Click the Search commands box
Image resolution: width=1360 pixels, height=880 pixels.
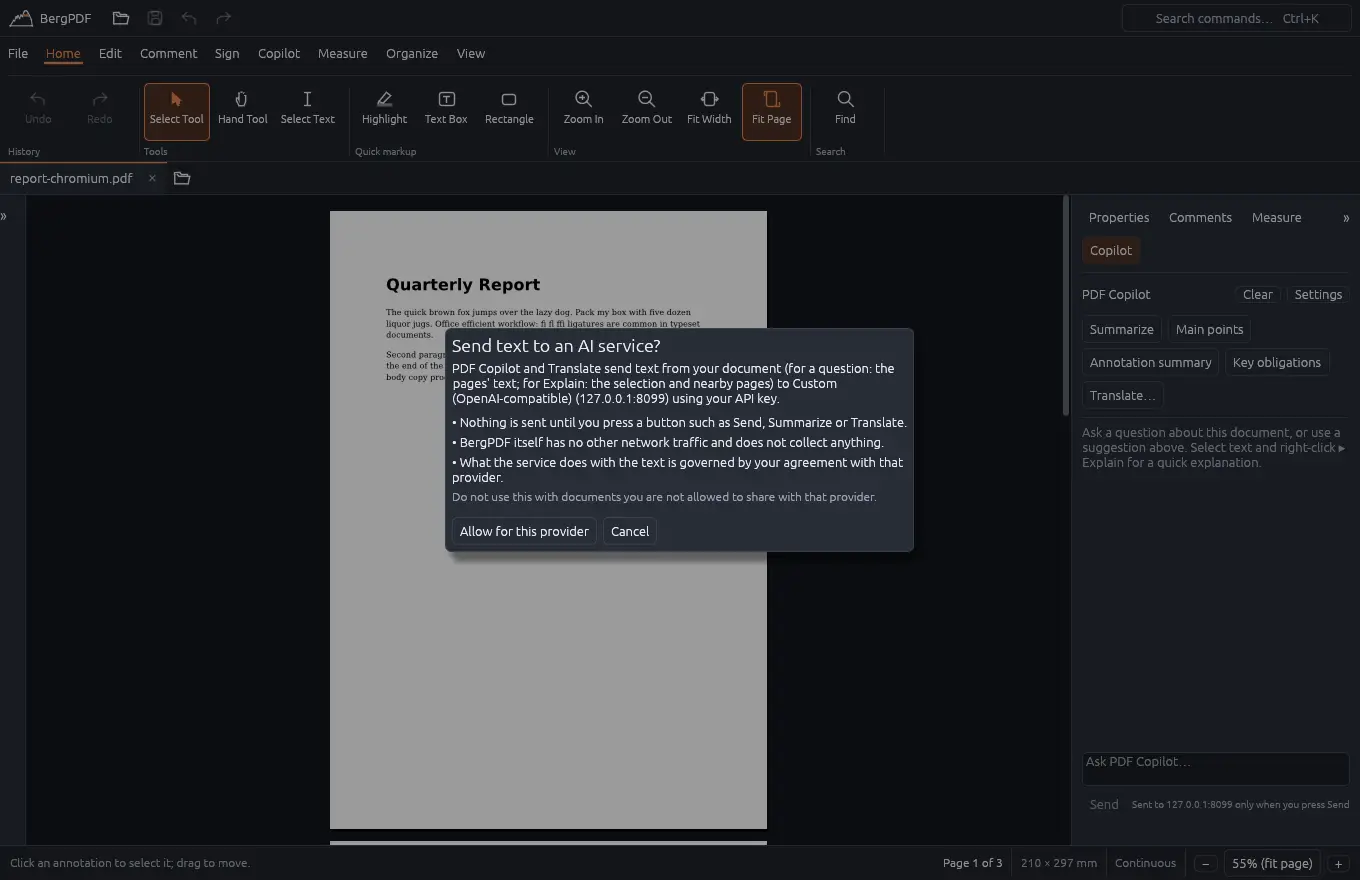coord(1237,18)
